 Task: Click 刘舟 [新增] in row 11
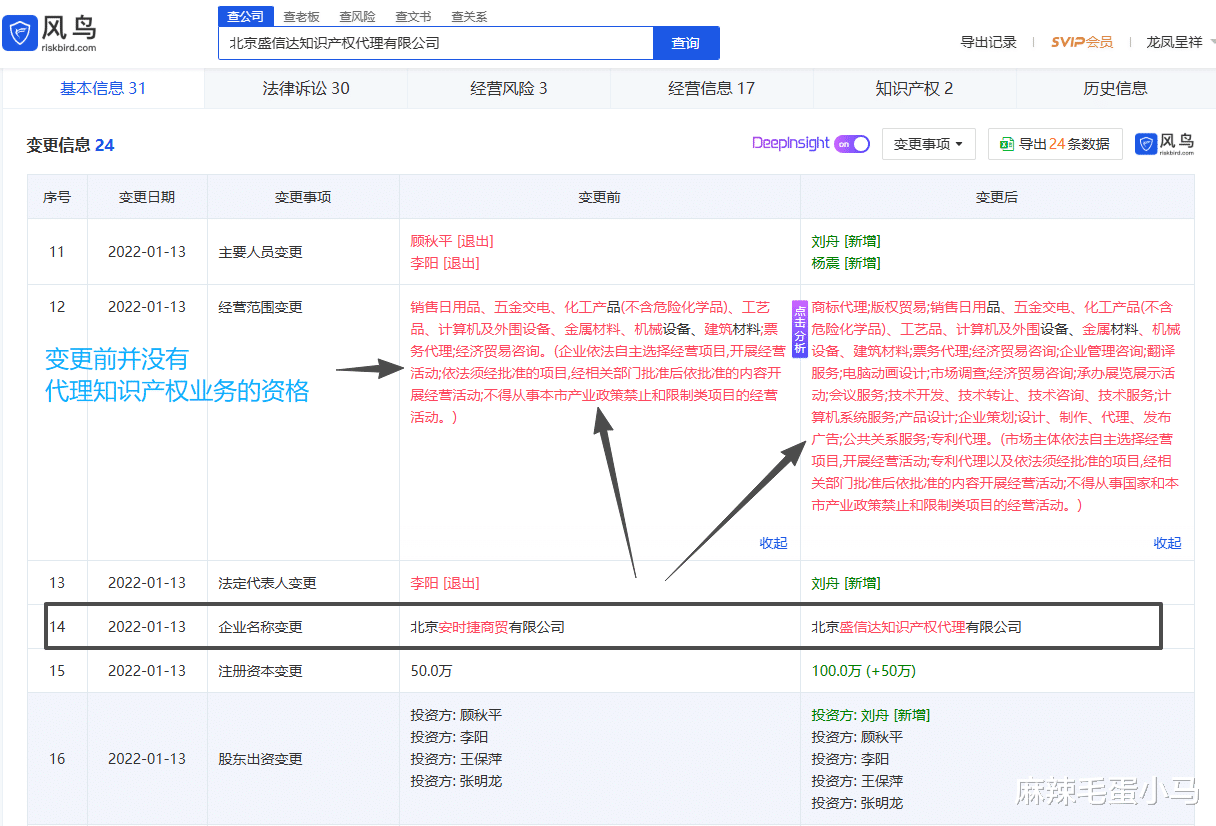click(x=846, y=241)
